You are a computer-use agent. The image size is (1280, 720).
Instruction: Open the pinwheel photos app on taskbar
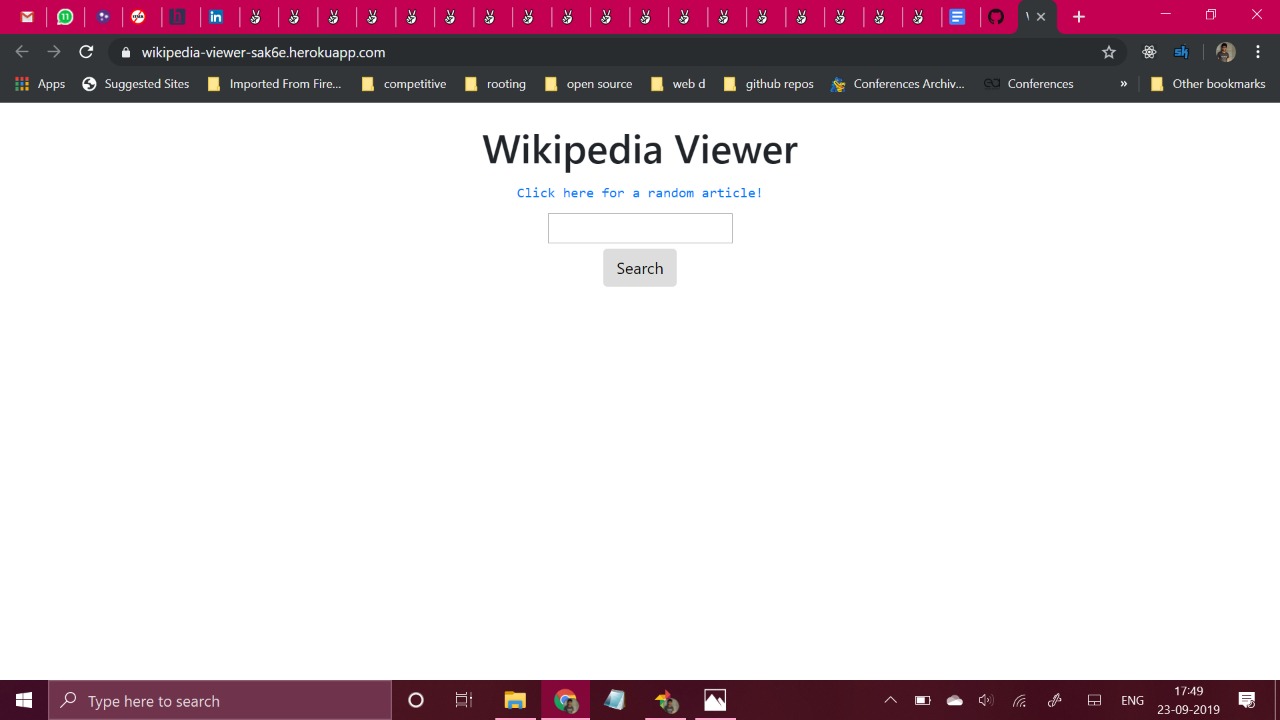click(x=665, y=701)
